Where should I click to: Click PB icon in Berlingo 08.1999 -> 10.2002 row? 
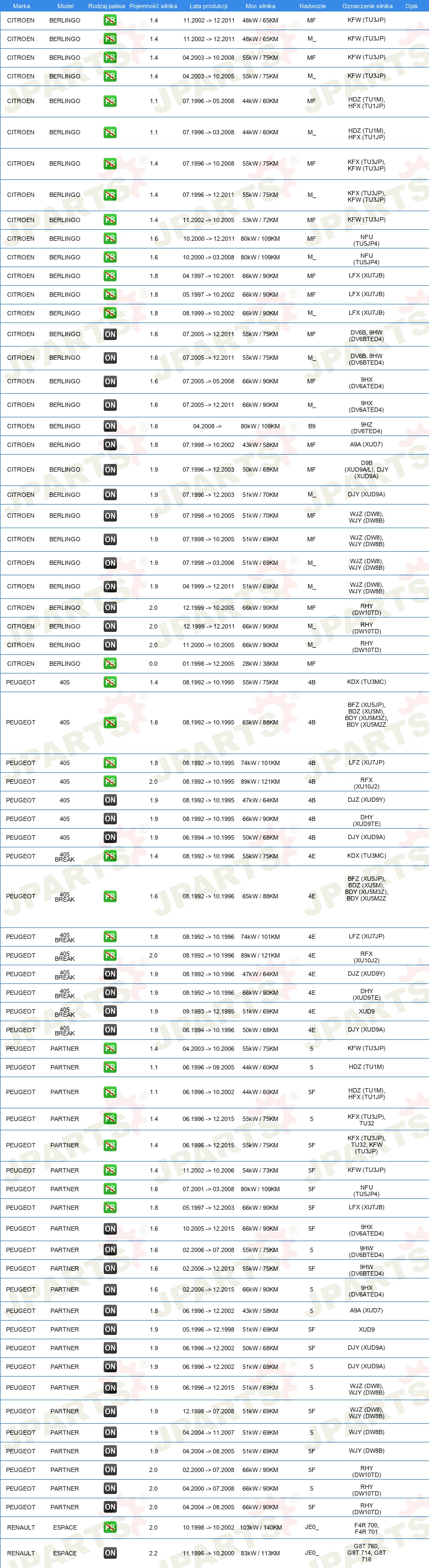coord(110,314)
